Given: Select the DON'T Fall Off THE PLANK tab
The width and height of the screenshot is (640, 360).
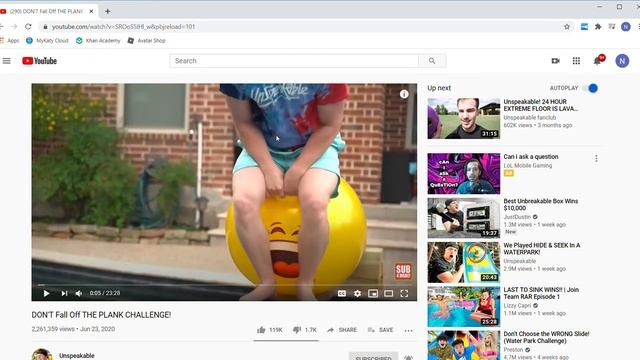Looking at the screenshot, I should click(x=47, y=11).
